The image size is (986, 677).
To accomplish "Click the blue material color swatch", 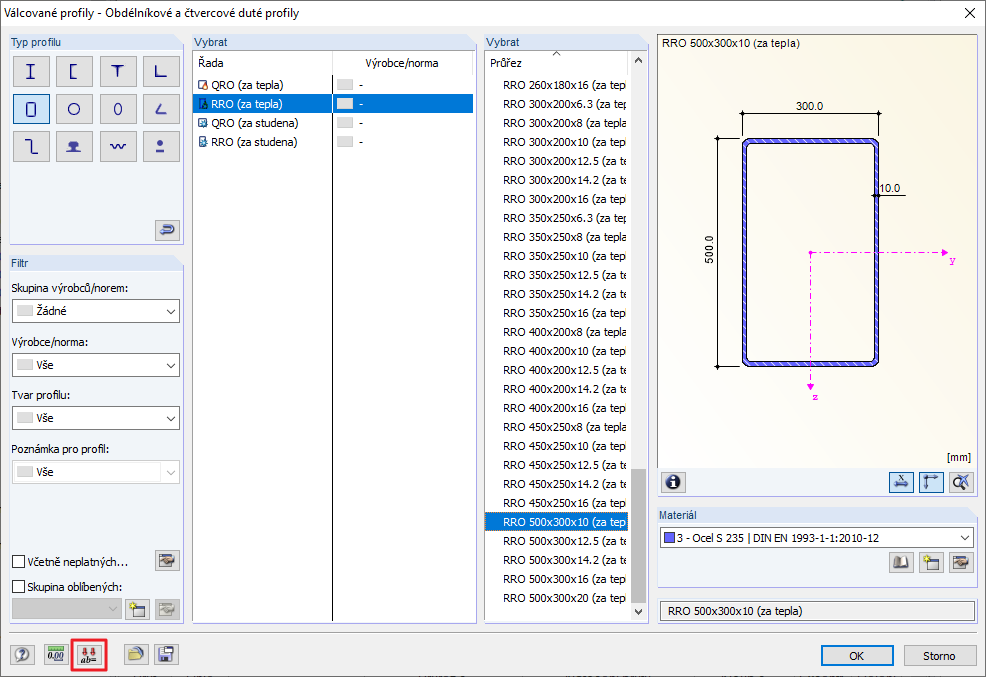I will pyautogui.click(x=670, y=538).
